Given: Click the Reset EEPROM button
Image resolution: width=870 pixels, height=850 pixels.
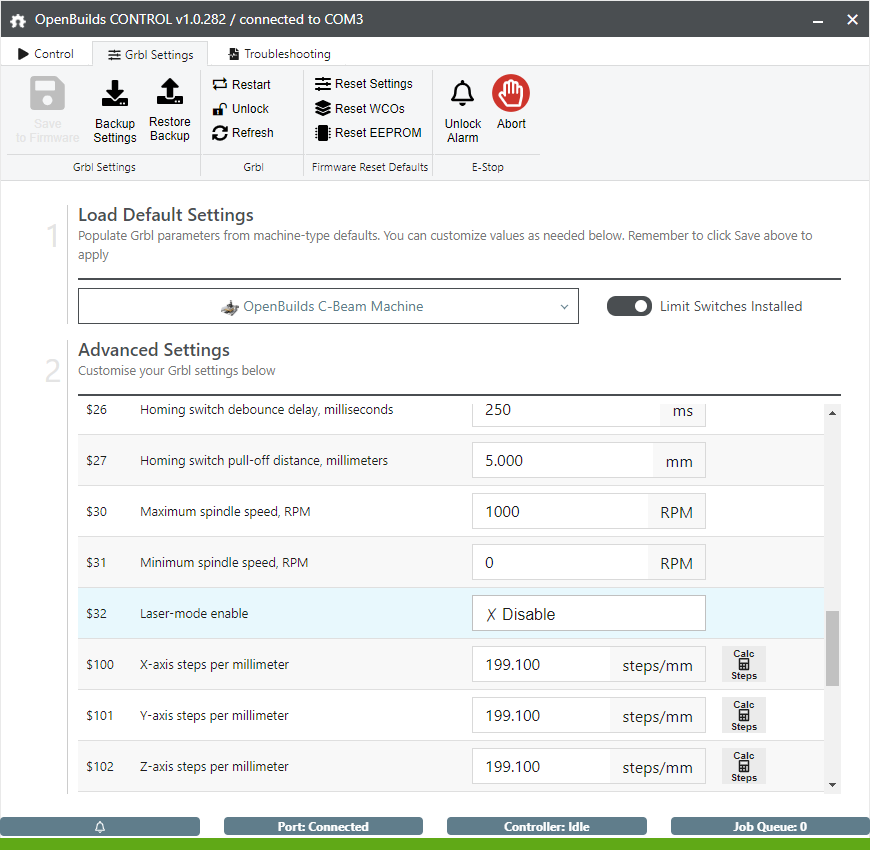Looking at the screenshot, I should pos(368,132).
